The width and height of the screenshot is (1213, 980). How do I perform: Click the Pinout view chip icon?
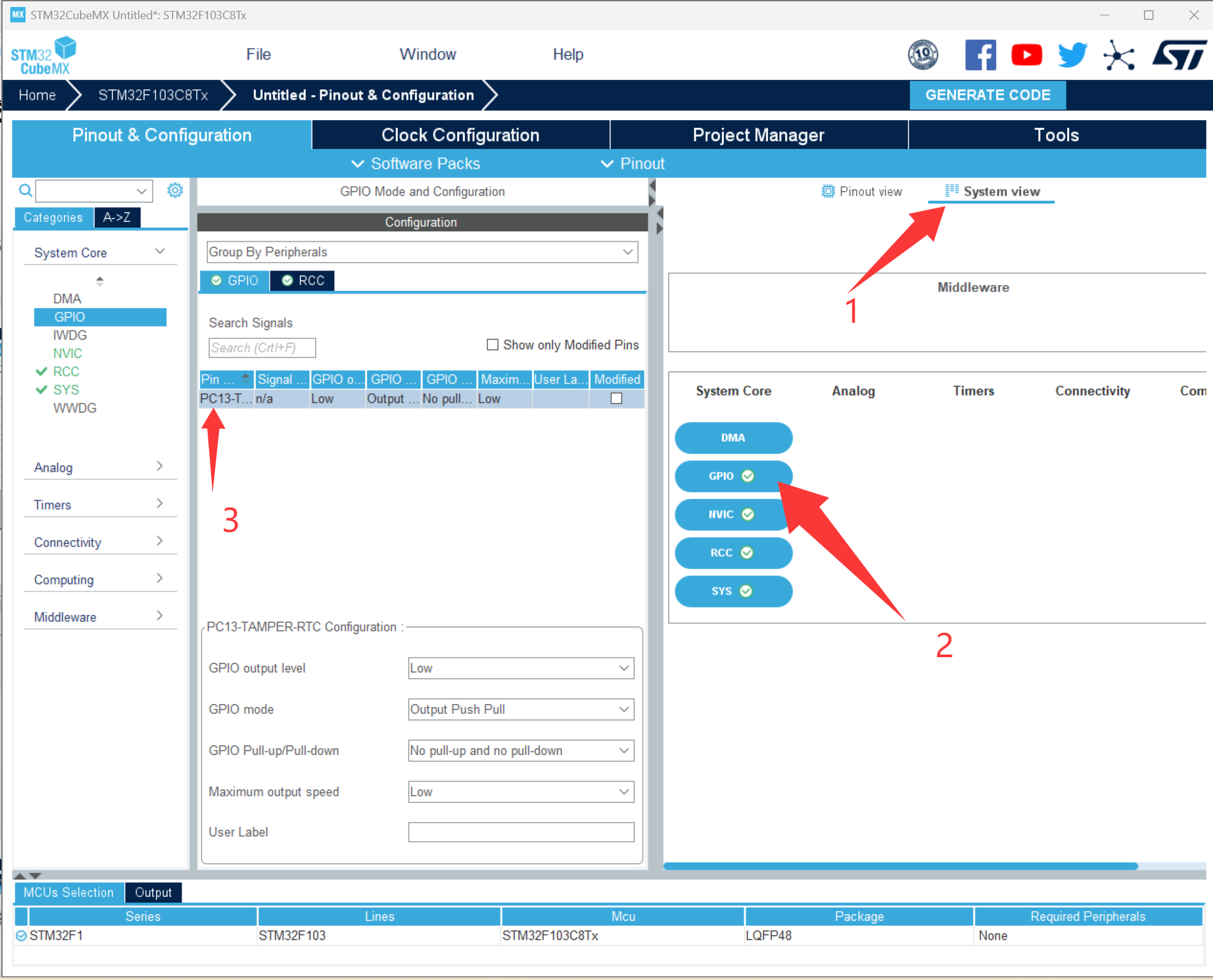tap(828, 191)
